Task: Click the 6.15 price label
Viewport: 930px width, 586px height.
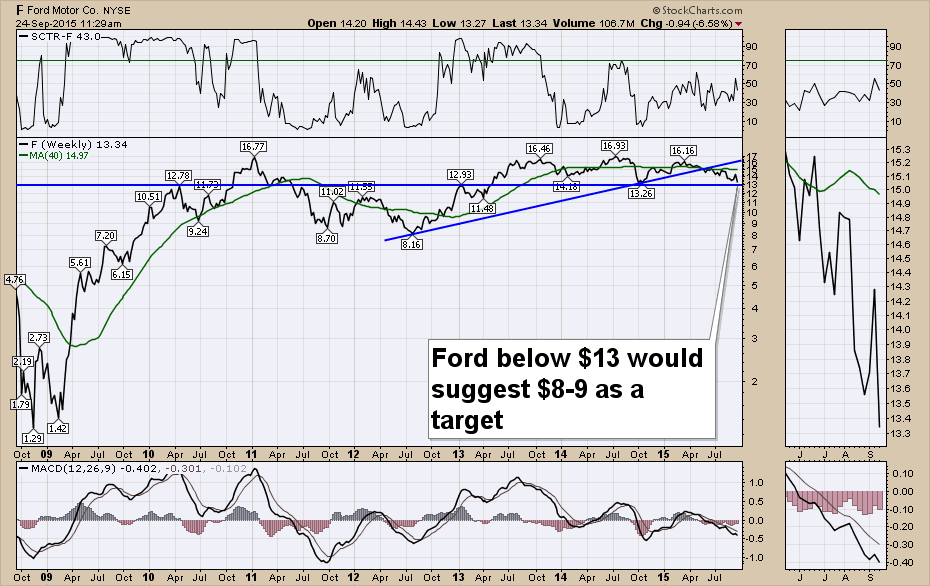Action: coord(122,274)
